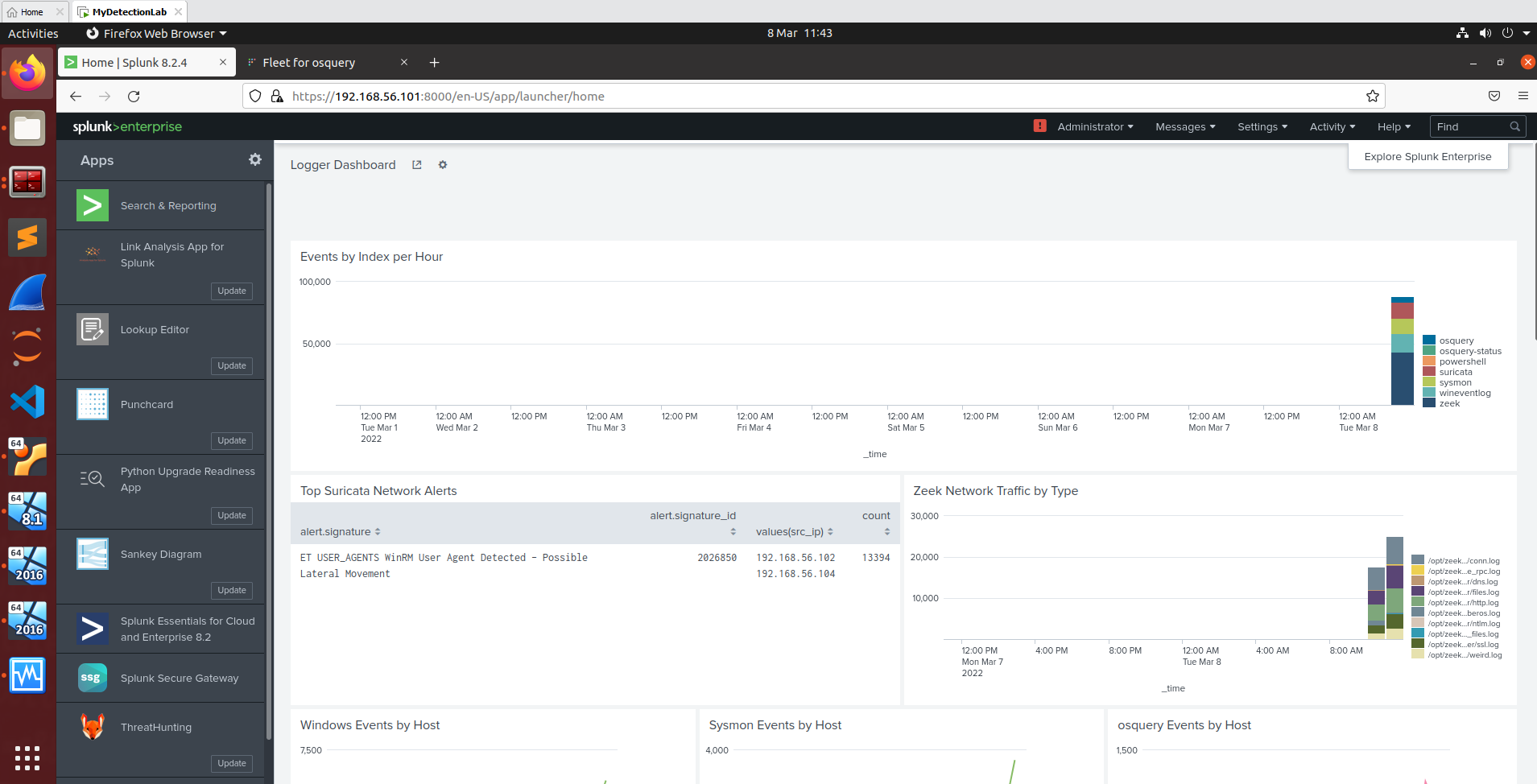Viewport: 1537px width, 784px height.
Task: Launch Visual Studio Code from the dock
Action: pyautogui.click(x=27, y=402)
